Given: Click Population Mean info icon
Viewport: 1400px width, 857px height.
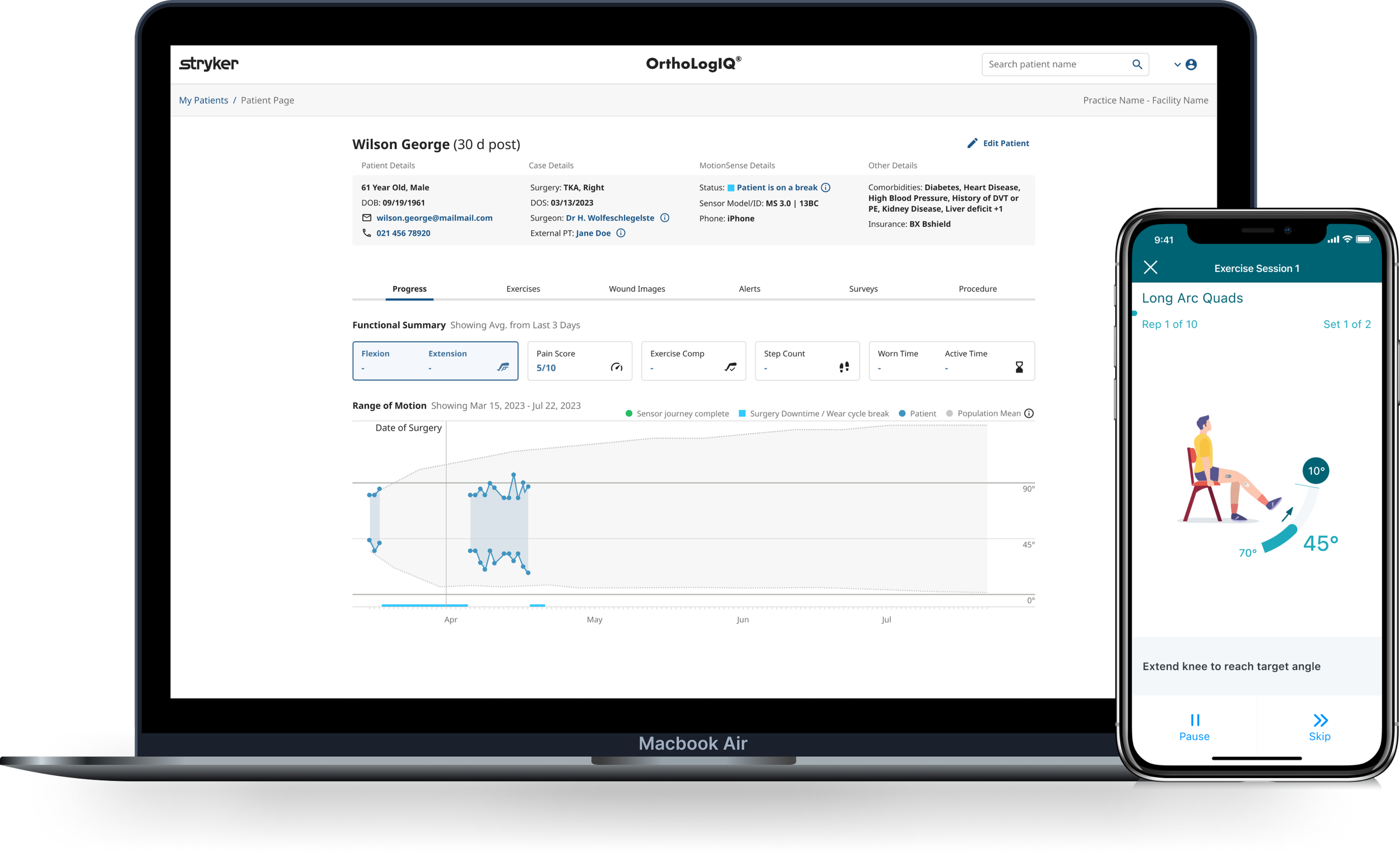Looking at the screenshot, I should click(1029, 413).
